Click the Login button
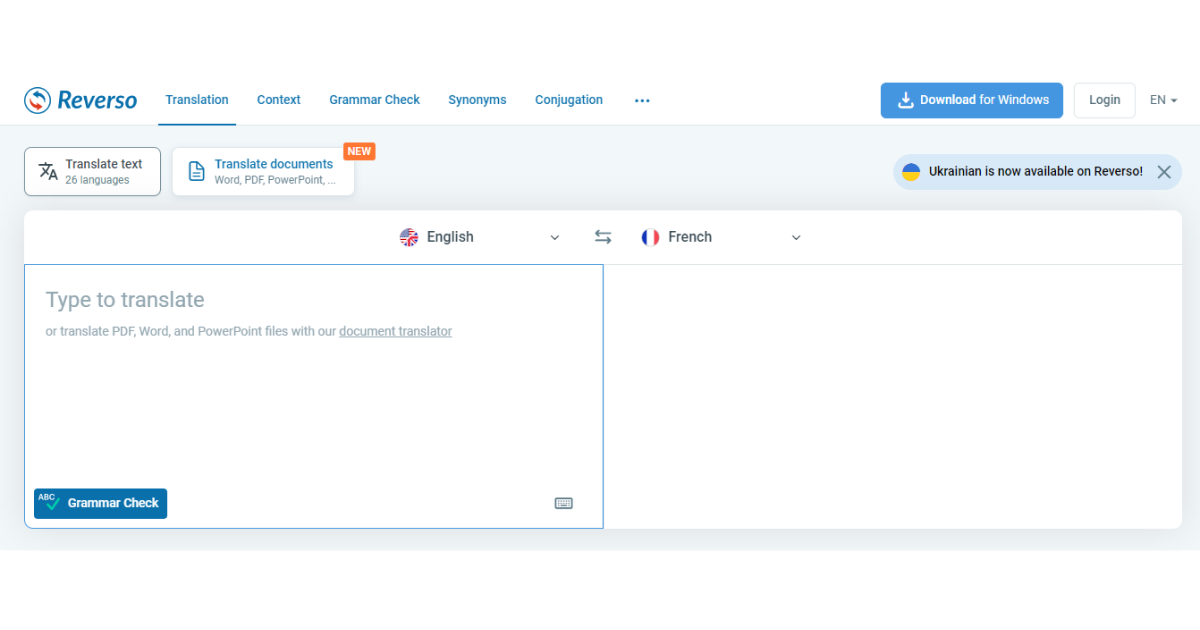 (1105, 100)
